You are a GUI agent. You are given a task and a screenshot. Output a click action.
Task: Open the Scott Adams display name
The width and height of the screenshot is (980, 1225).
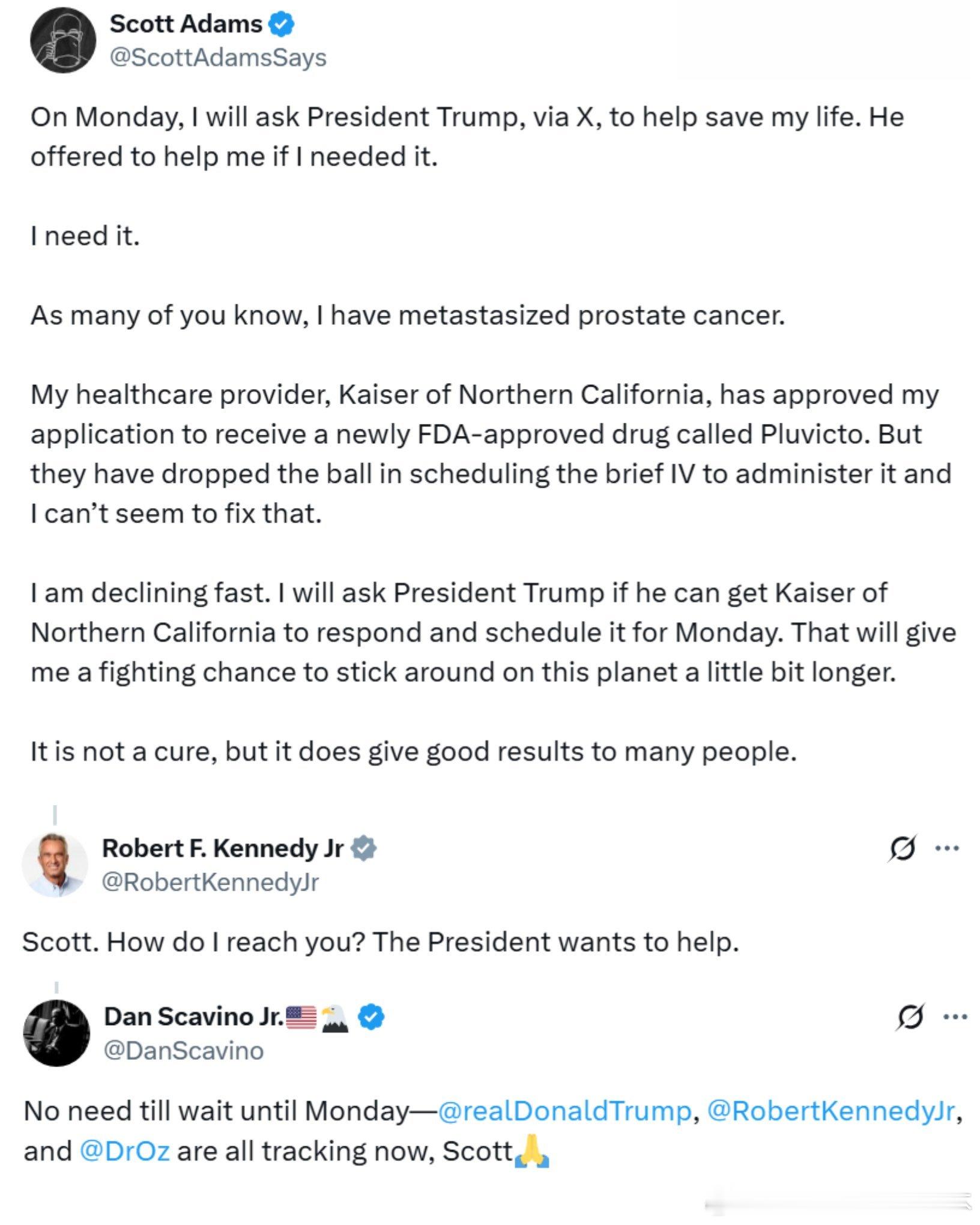point(186,24)
